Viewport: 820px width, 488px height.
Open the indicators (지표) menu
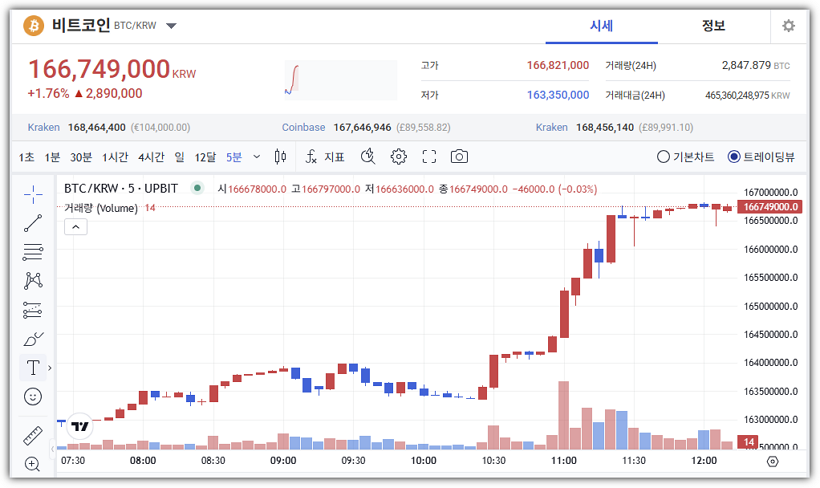(325, 156)
